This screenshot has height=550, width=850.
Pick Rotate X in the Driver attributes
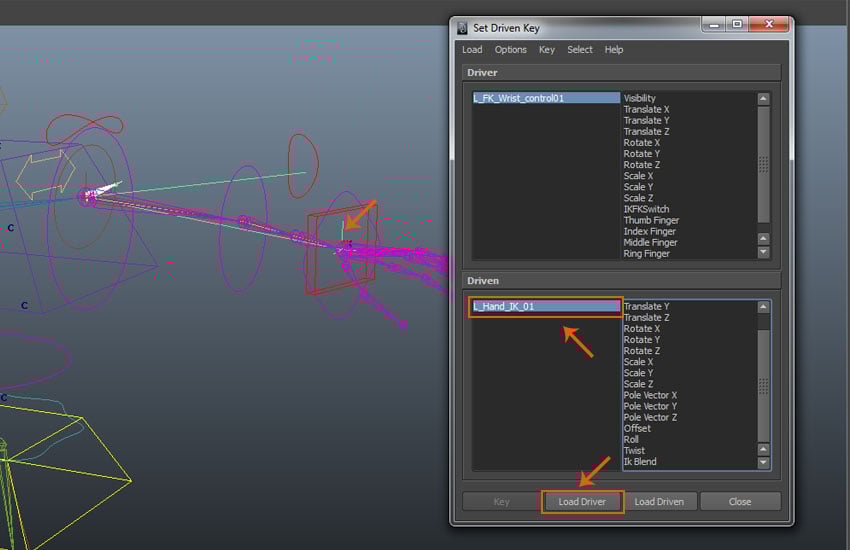coord(642,143)
